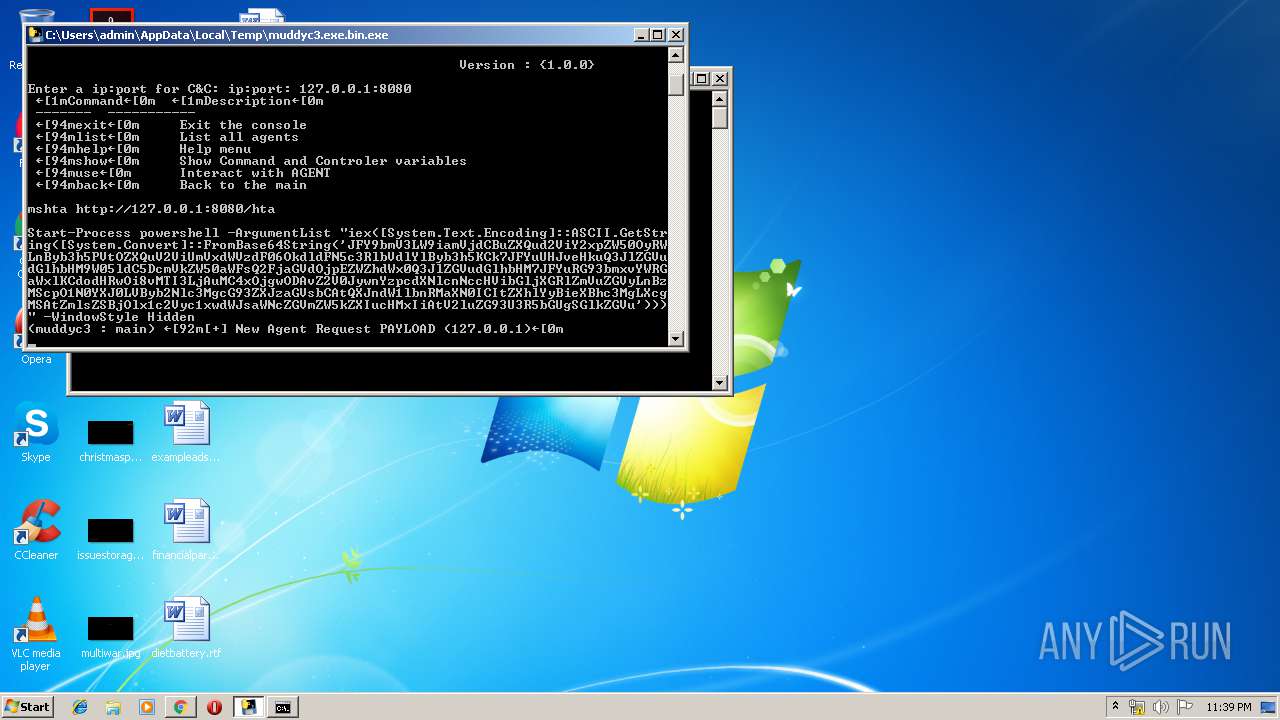Show hidden tray icons arrow

tap(1115, 706)
